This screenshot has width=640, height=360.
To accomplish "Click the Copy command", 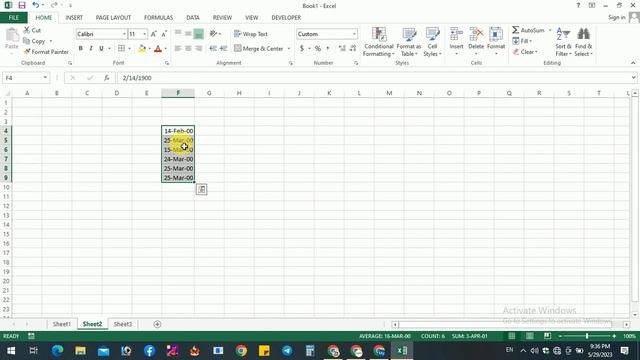I will tap(35, 41).
